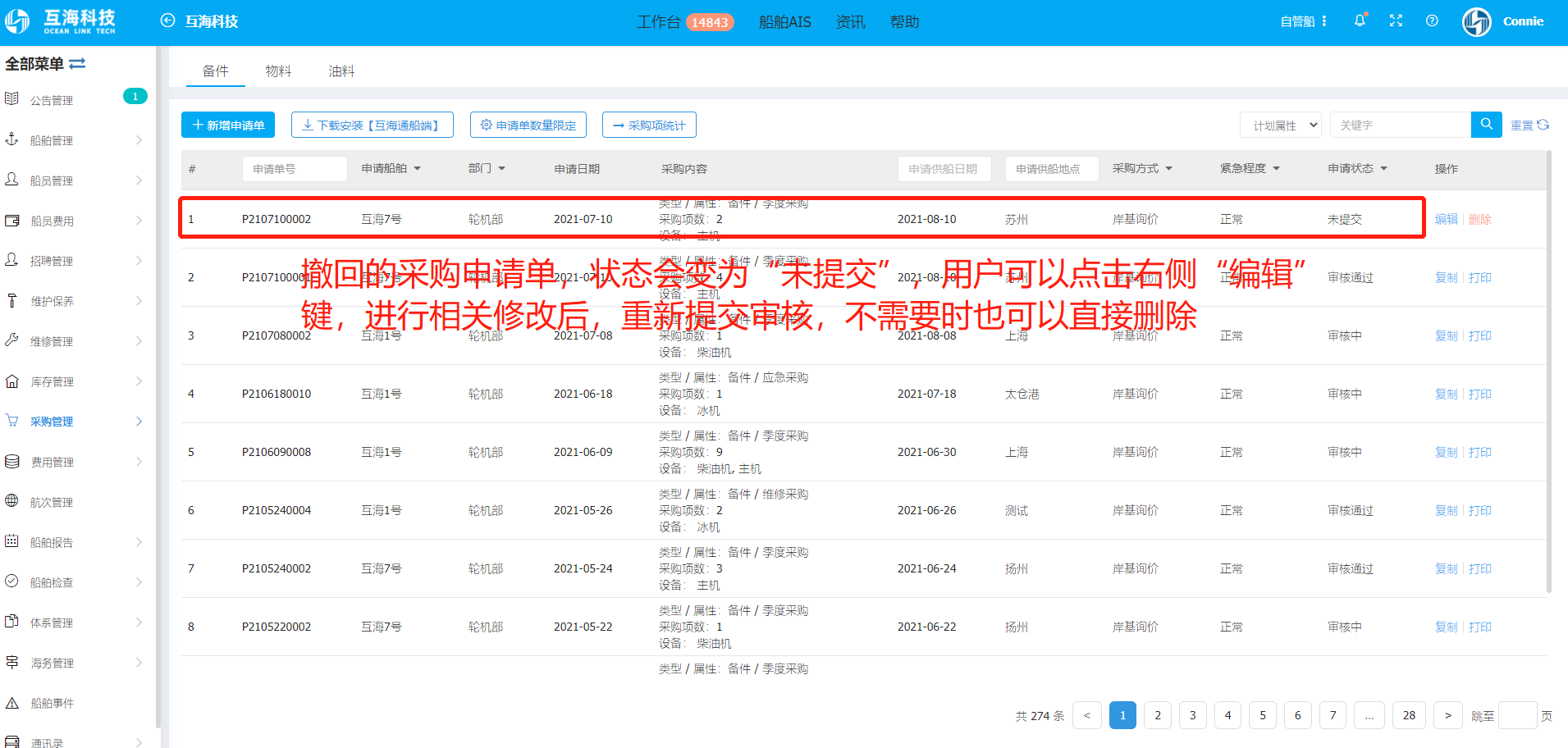The height and width of the screenshot is (748, 1568).
Task: Open 公告管理 in the sidebar
Action: point(52,100)
